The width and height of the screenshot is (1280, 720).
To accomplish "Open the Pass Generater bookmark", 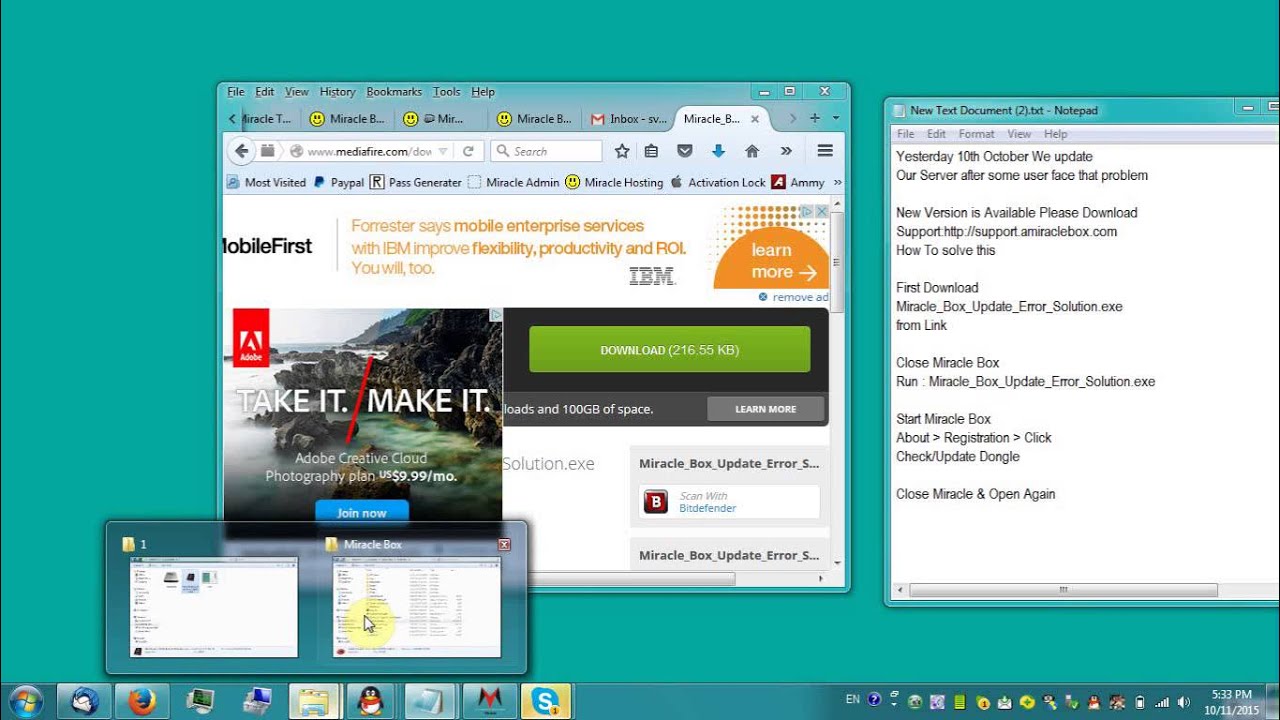I will tap(416, 182).
